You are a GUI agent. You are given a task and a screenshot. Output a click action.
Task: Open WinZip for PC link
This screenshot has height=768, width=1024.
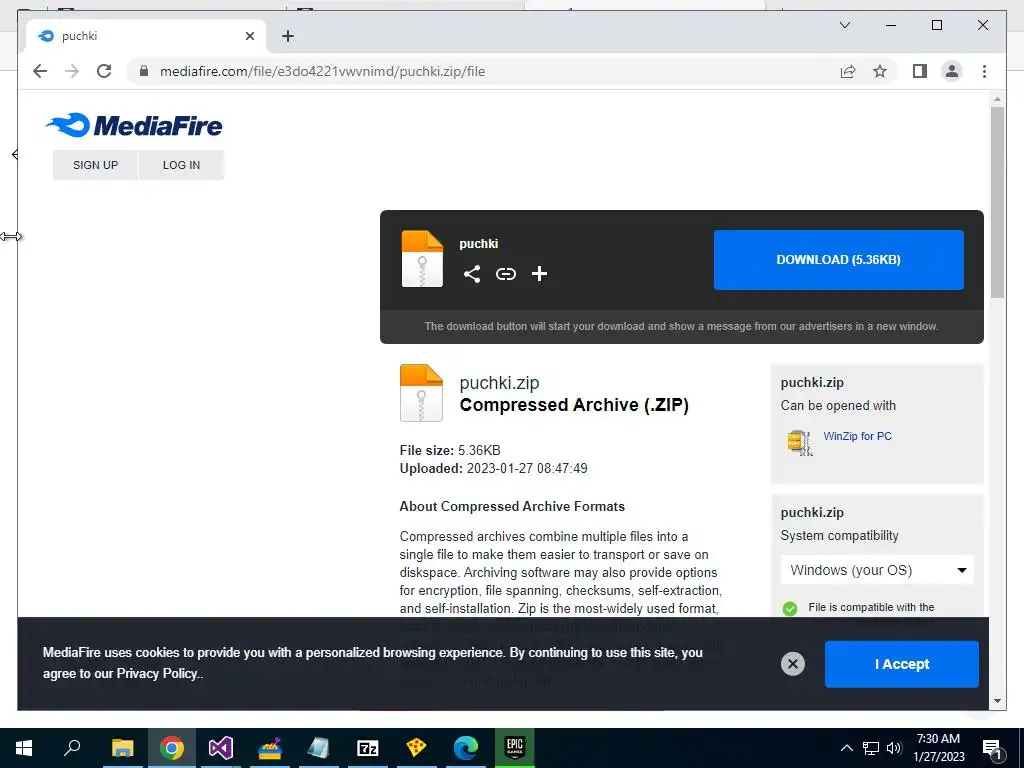857,436
